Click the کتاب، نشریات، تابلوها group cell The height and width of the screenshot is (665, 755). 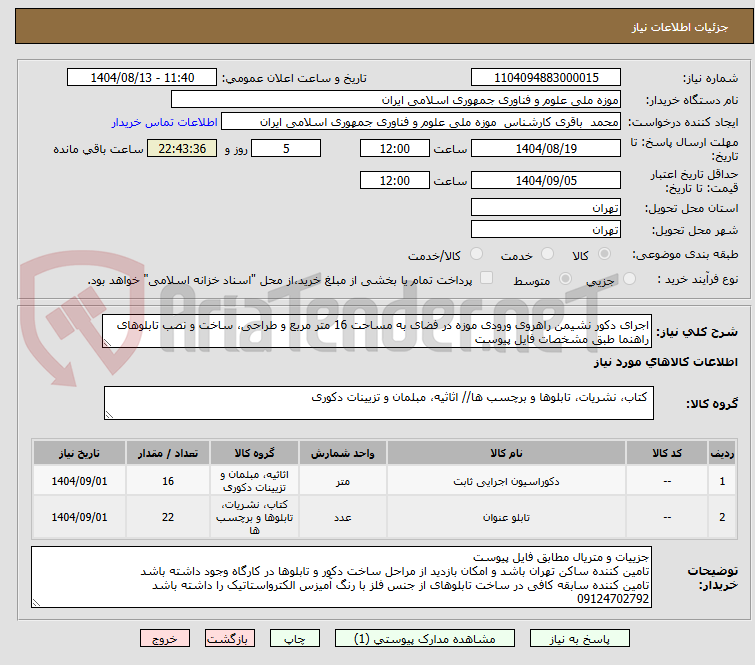(x=254, y=517)
